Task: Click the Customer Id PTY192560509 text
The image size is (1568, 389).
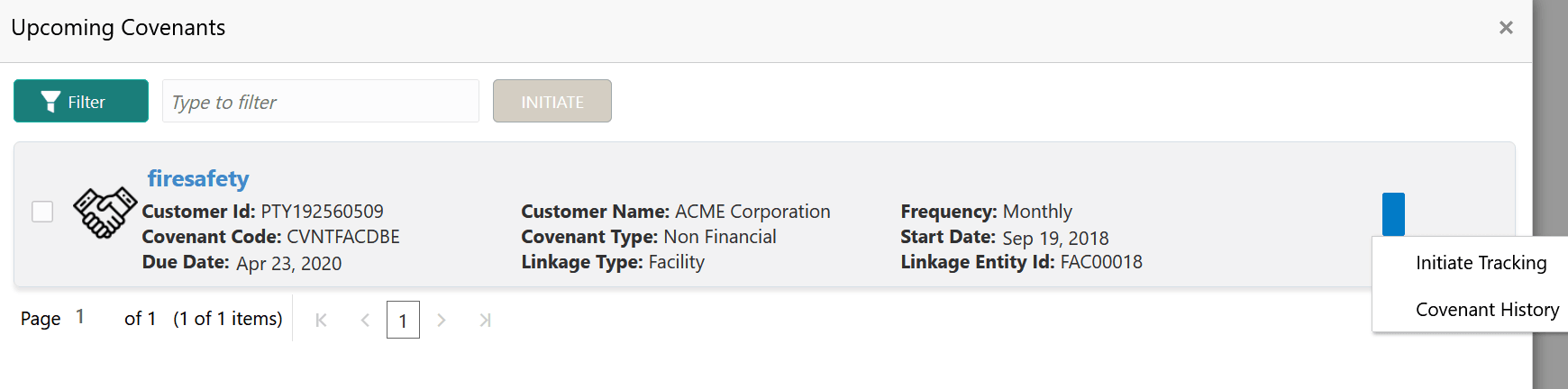Action: tap(322, 212)
